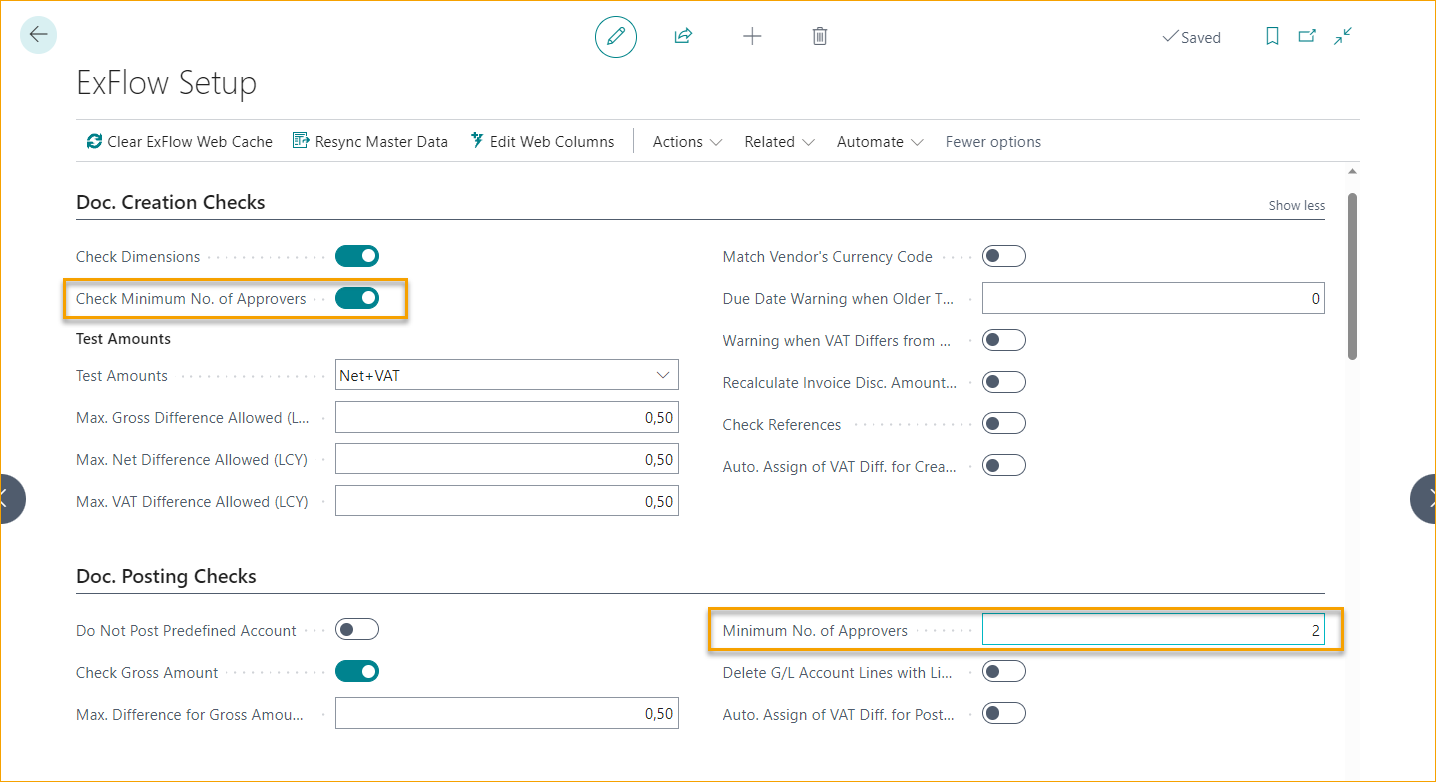This screenshot has height=782, width=1436.
Task: Toggle Auto. Assign of VAT Diff. for Crea... switch
Action: click(x=1004, y=466)
